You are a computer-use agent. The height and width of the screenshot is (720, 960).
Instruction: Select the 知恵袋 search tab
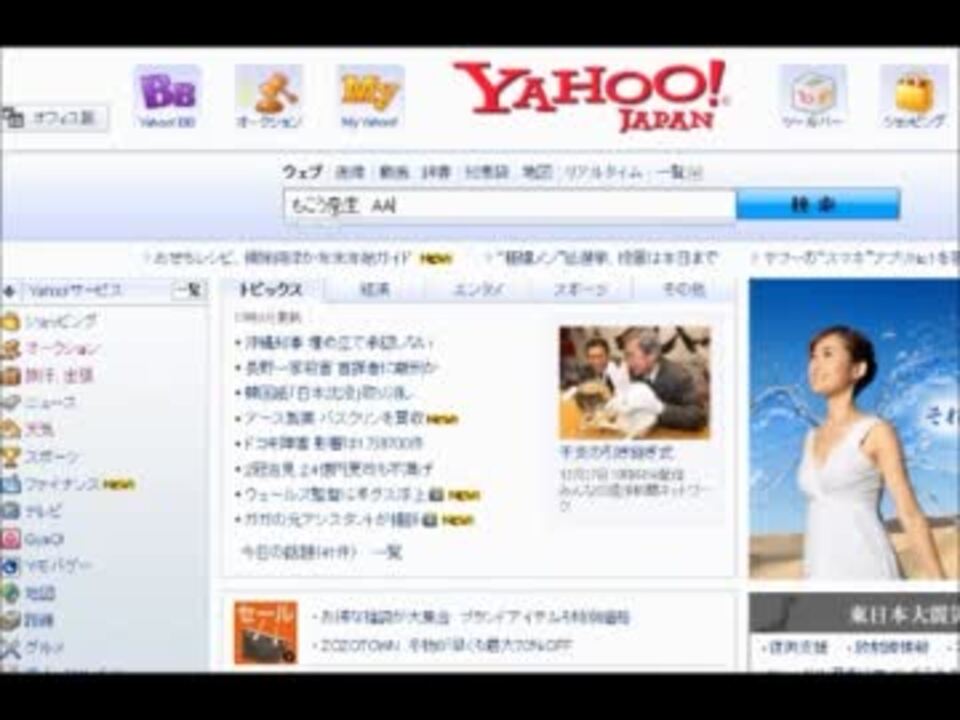(487, 173)
